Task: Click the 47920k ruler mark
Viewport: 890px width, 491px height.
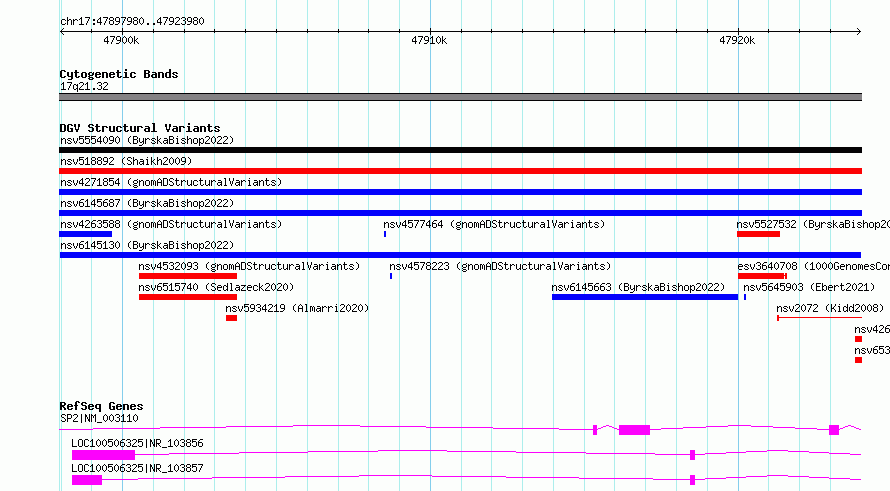Action: point(737,40)
